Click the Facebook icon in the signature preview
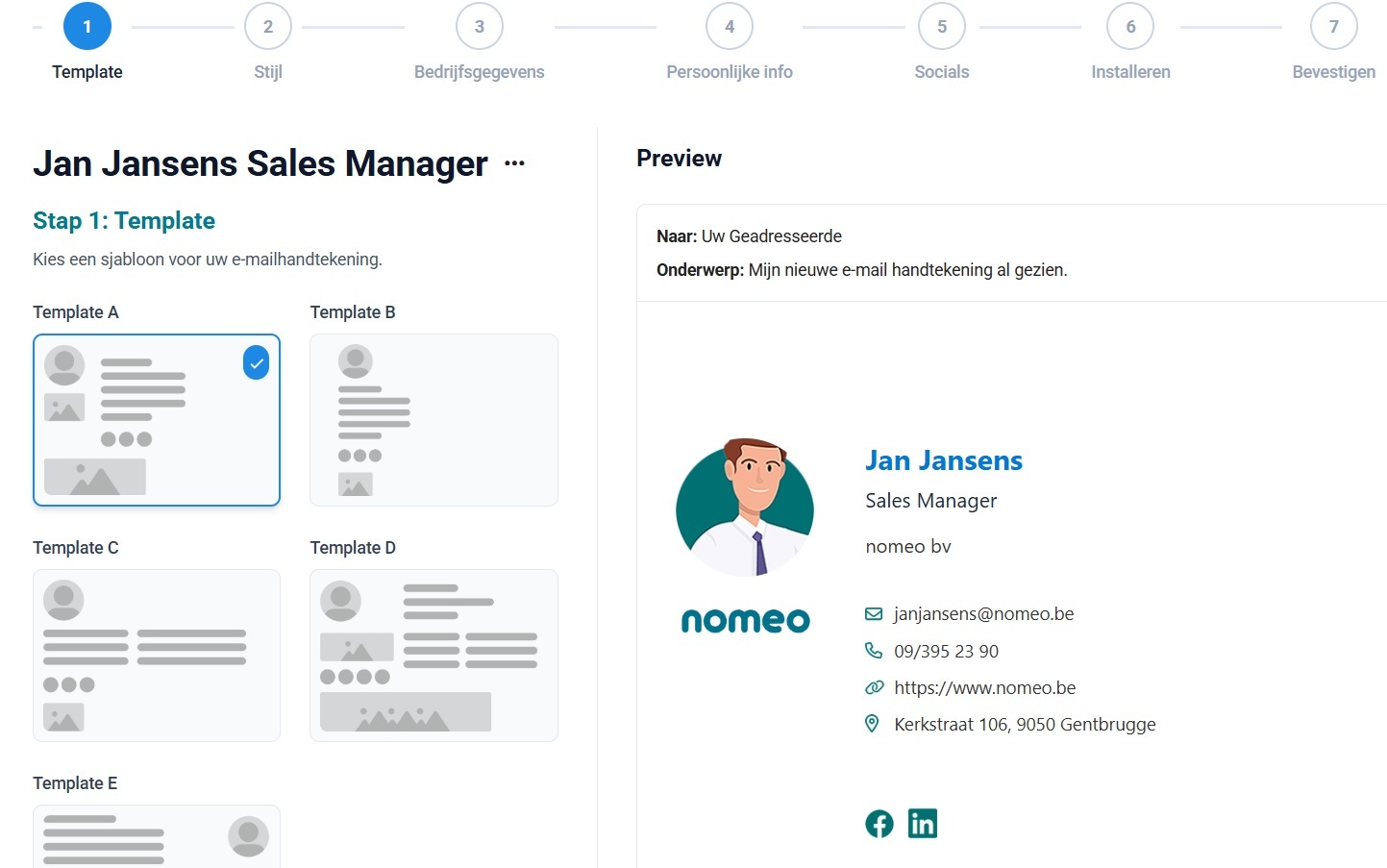The width and height of the screenshot is (1387, 868). click(879, 824)
